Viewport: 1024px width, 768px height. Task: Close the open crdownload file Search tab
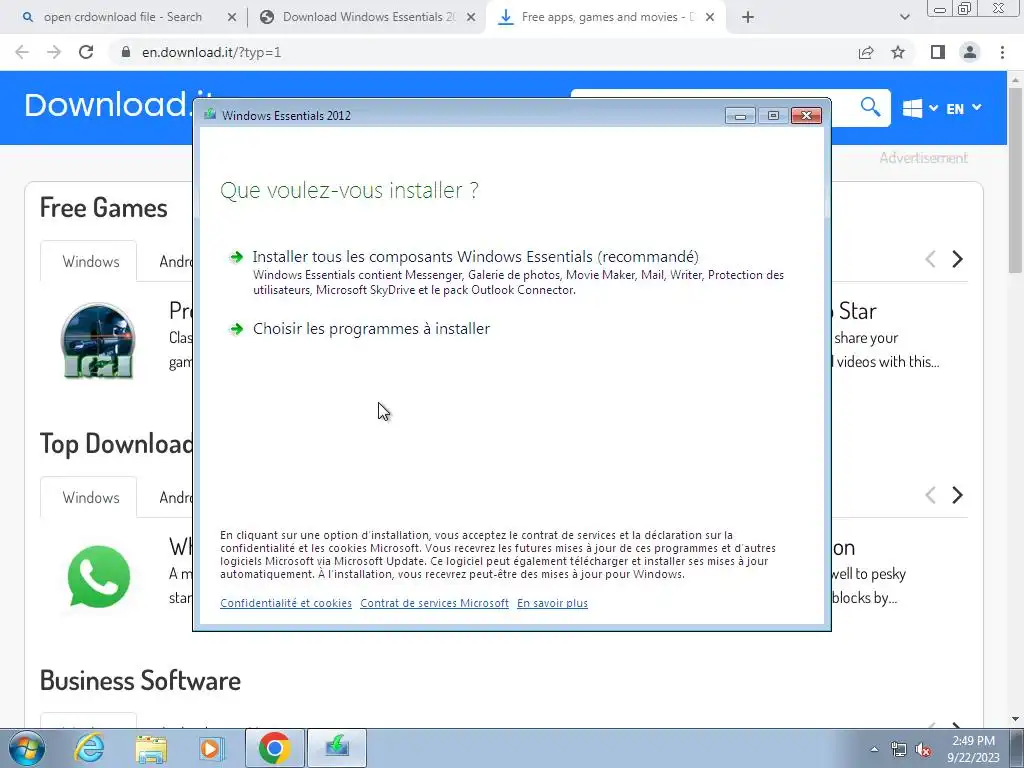231,18
